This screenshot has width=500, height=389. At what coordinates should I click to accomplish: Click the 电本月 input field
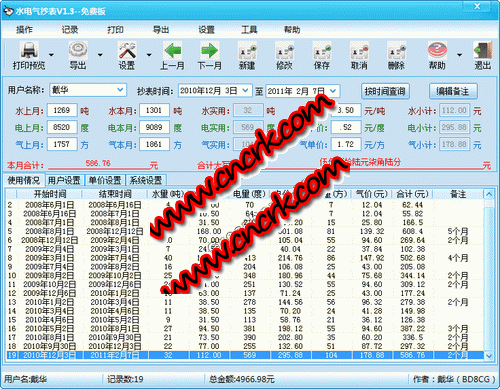click(x=154, y=127)
